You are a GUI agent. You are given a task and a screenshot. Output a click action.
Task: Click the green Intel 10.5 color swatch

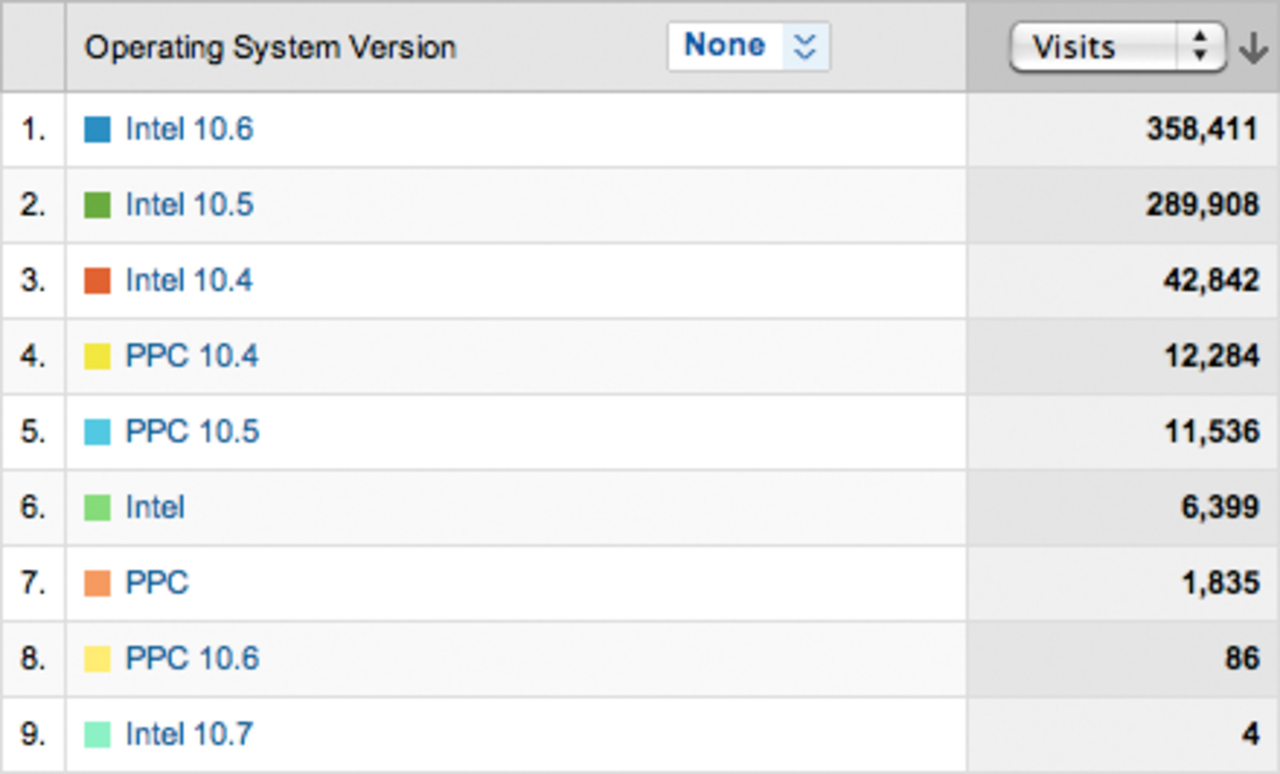[x=97, y=205]
